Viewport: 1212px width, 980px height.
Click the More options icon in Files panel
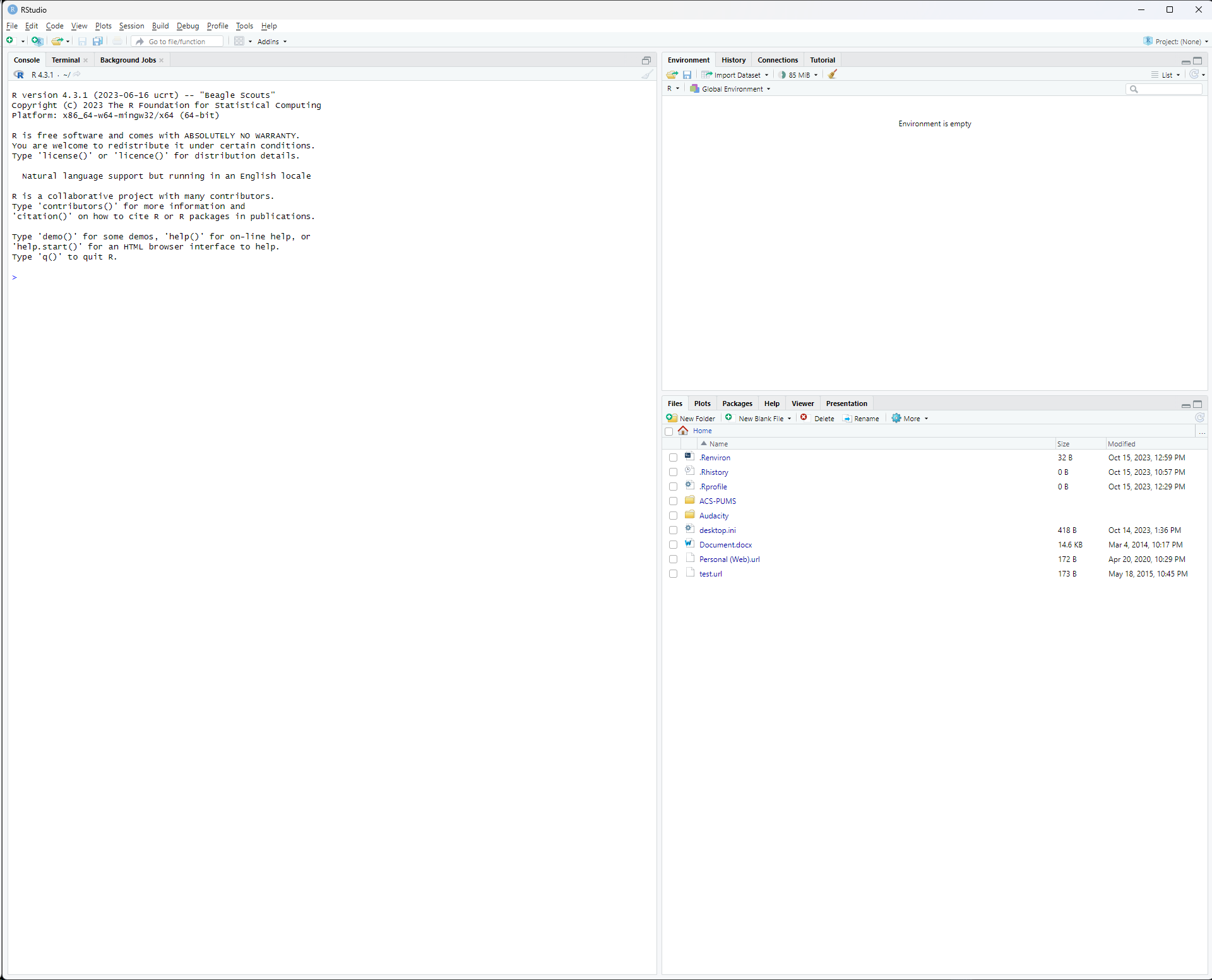pyautogui.click(x=909, y=417)
